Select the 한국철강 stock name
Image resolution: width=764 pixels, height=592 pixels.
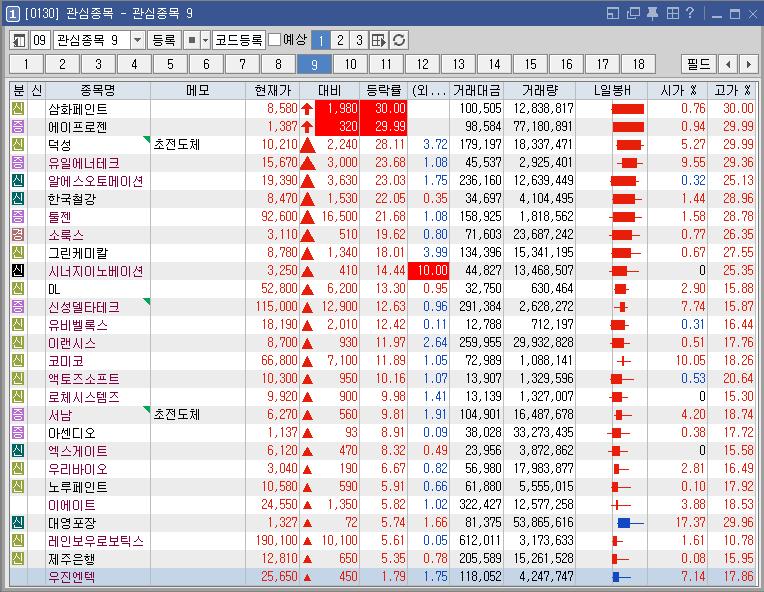[x=72, y=199]
